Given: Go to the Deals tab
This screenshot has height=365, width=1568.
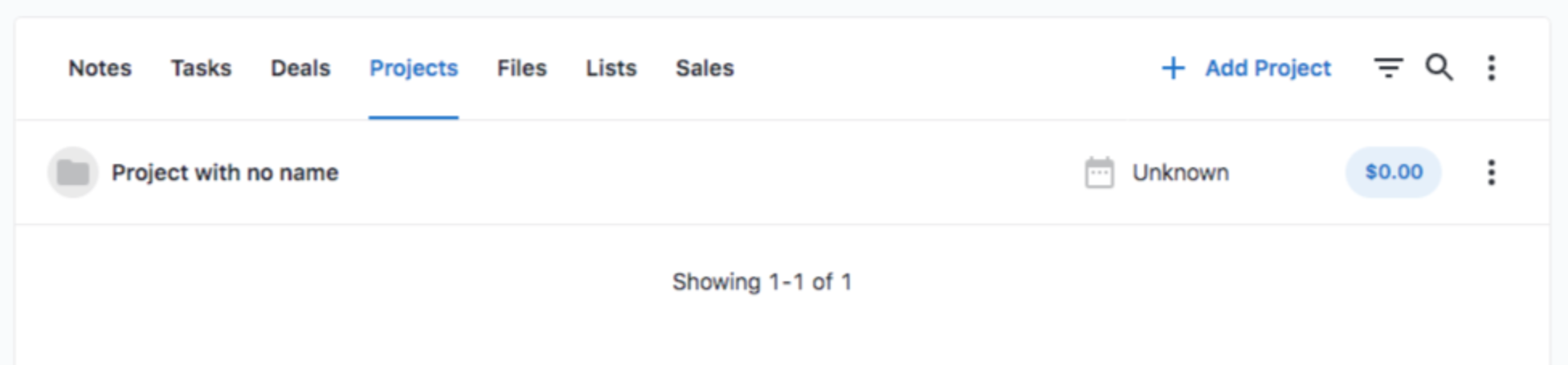Looking at the screenshot, I should pos(300,68).
